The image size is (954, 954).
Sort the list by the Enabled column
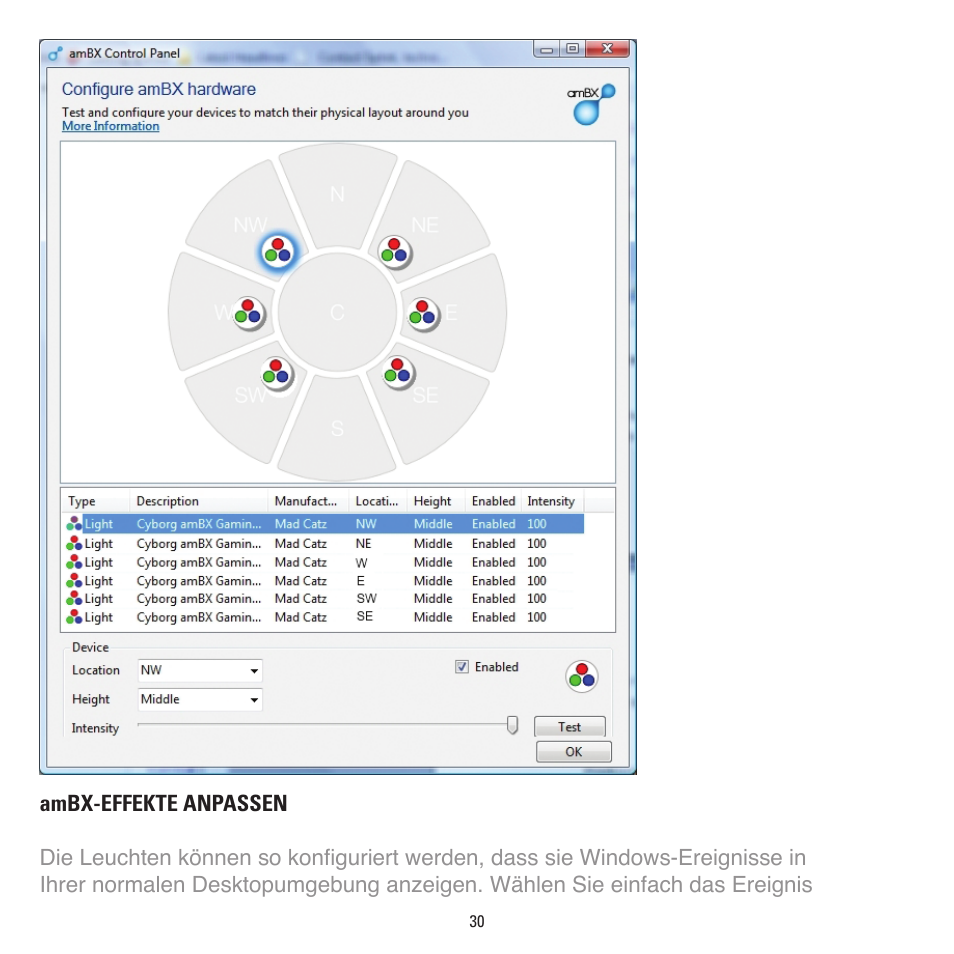point(493,501)
